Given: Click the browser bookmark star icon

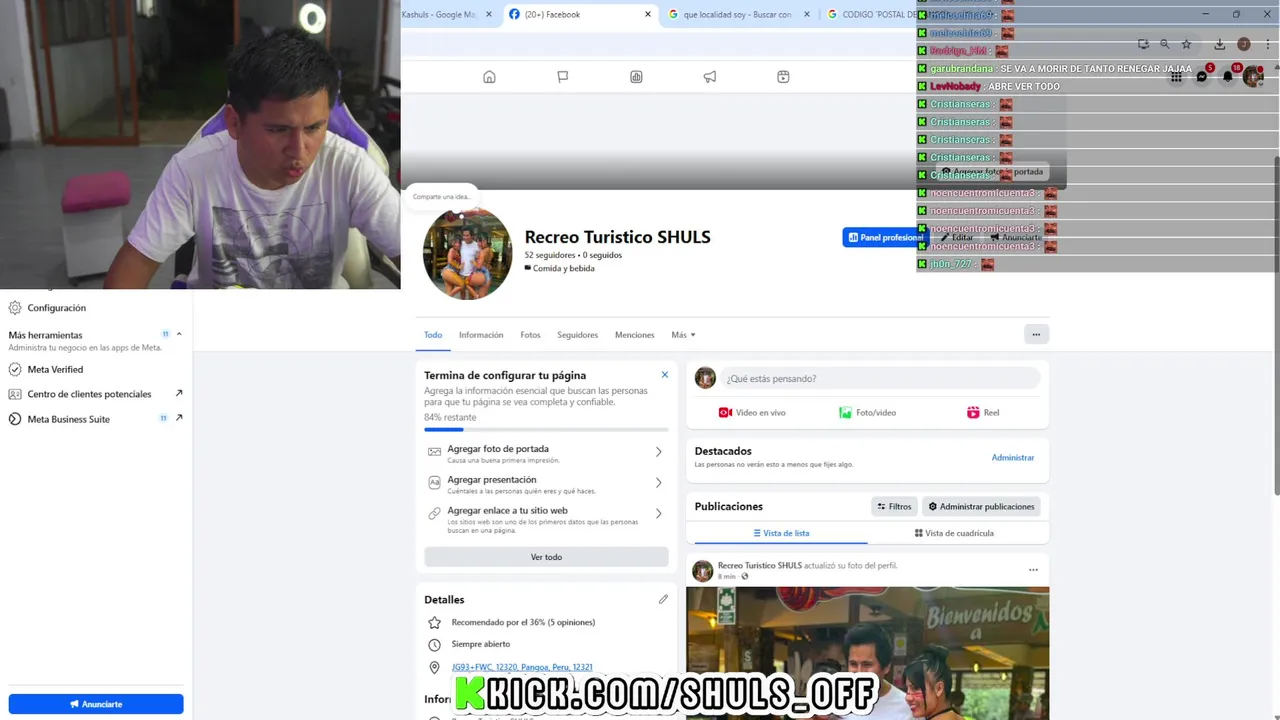Looking at the screenshot, I should click(x=1186, y=44).
